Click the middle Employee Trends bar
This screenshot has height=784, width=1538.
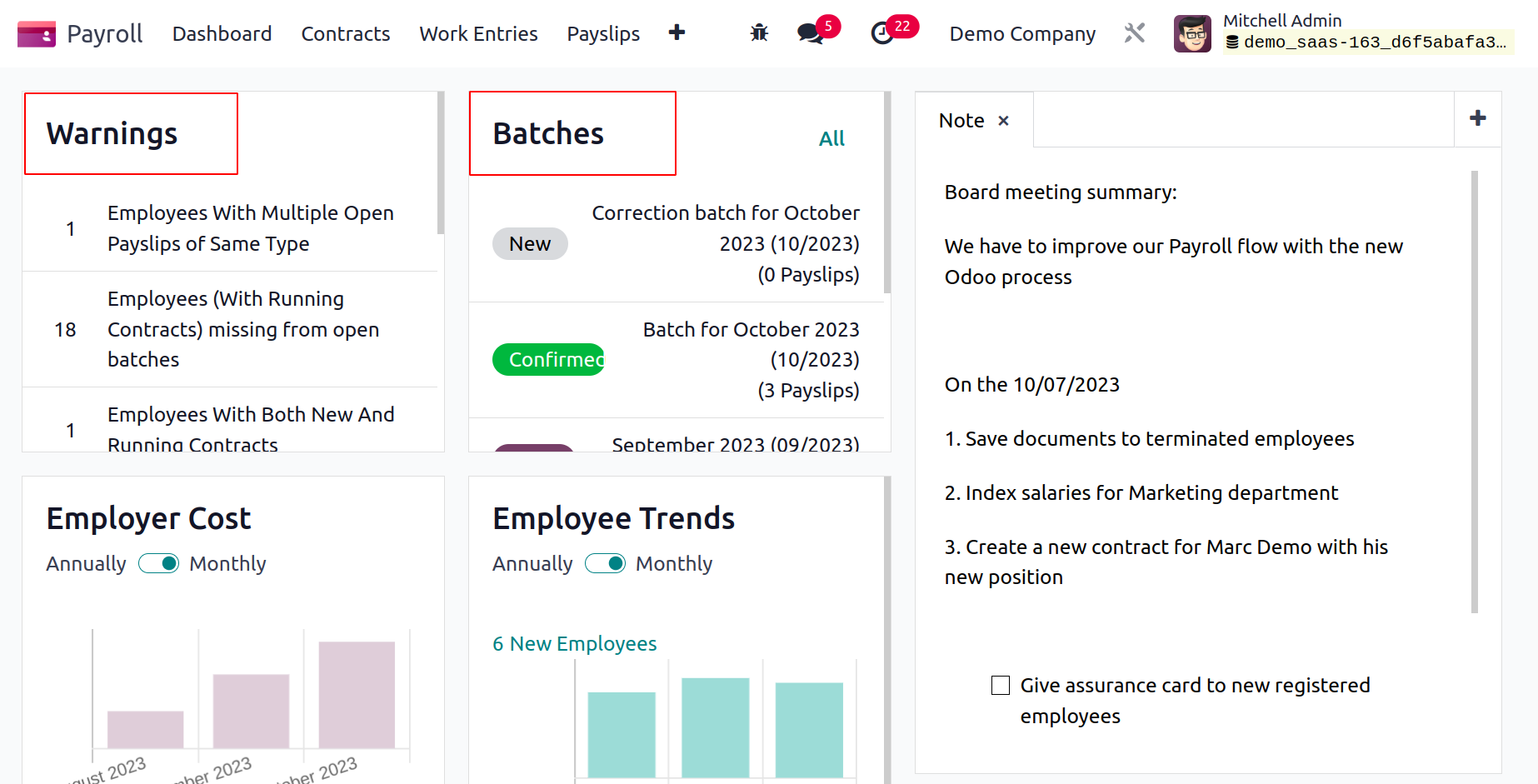point(716,727)
